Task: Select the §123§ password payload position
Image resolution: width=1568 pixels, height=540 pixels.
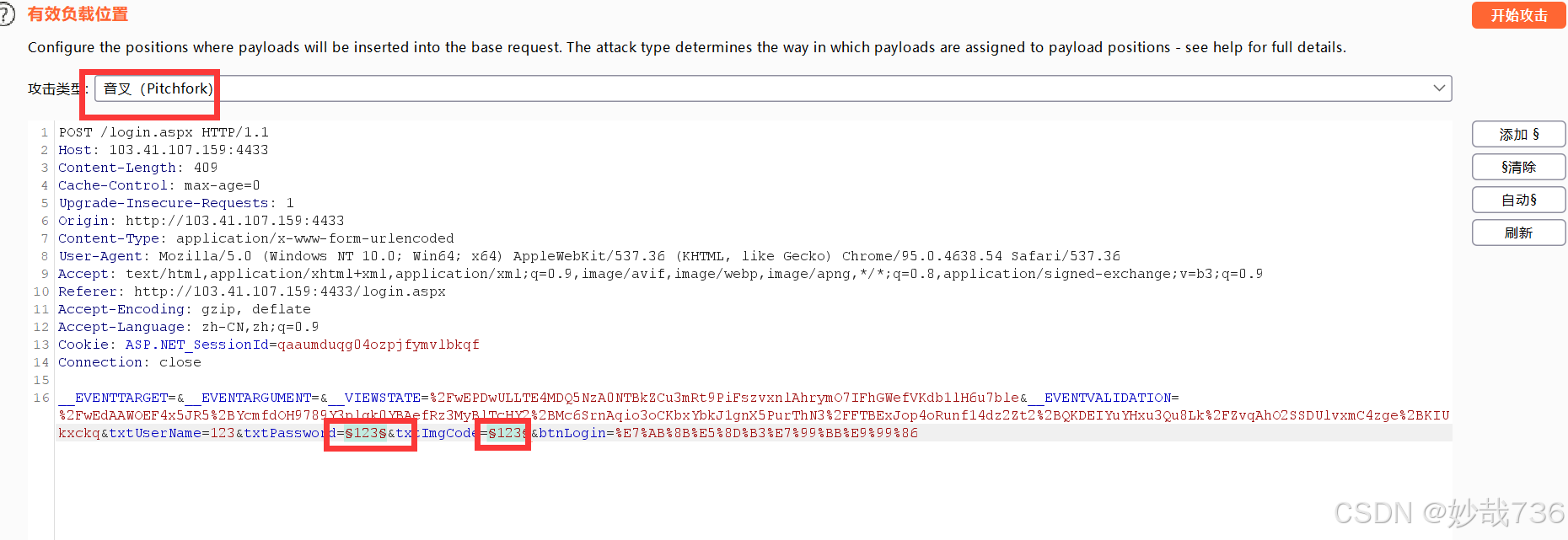Action: click(366, 433)
